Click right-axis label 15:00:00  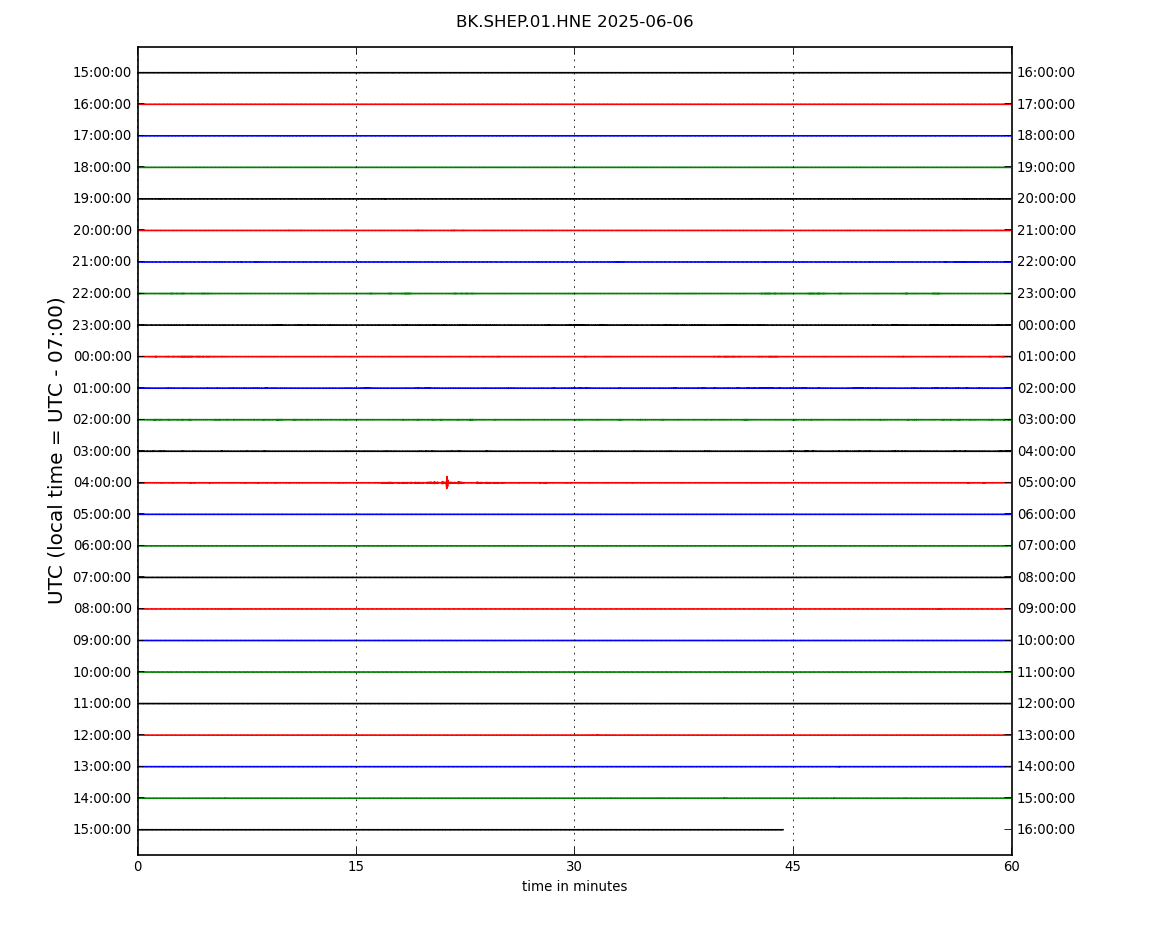click(1047, 798)
